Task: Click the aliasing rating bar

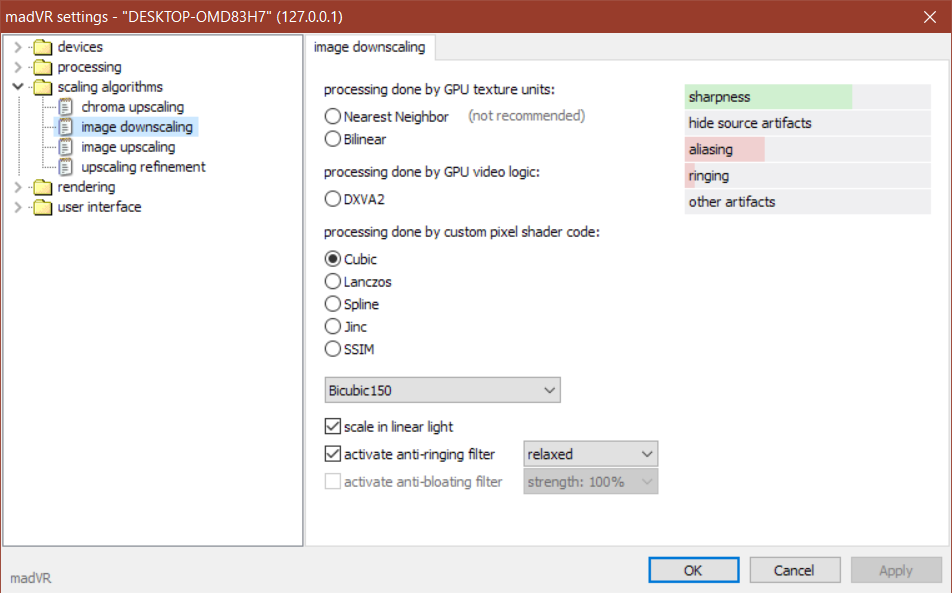Action: 808,149
